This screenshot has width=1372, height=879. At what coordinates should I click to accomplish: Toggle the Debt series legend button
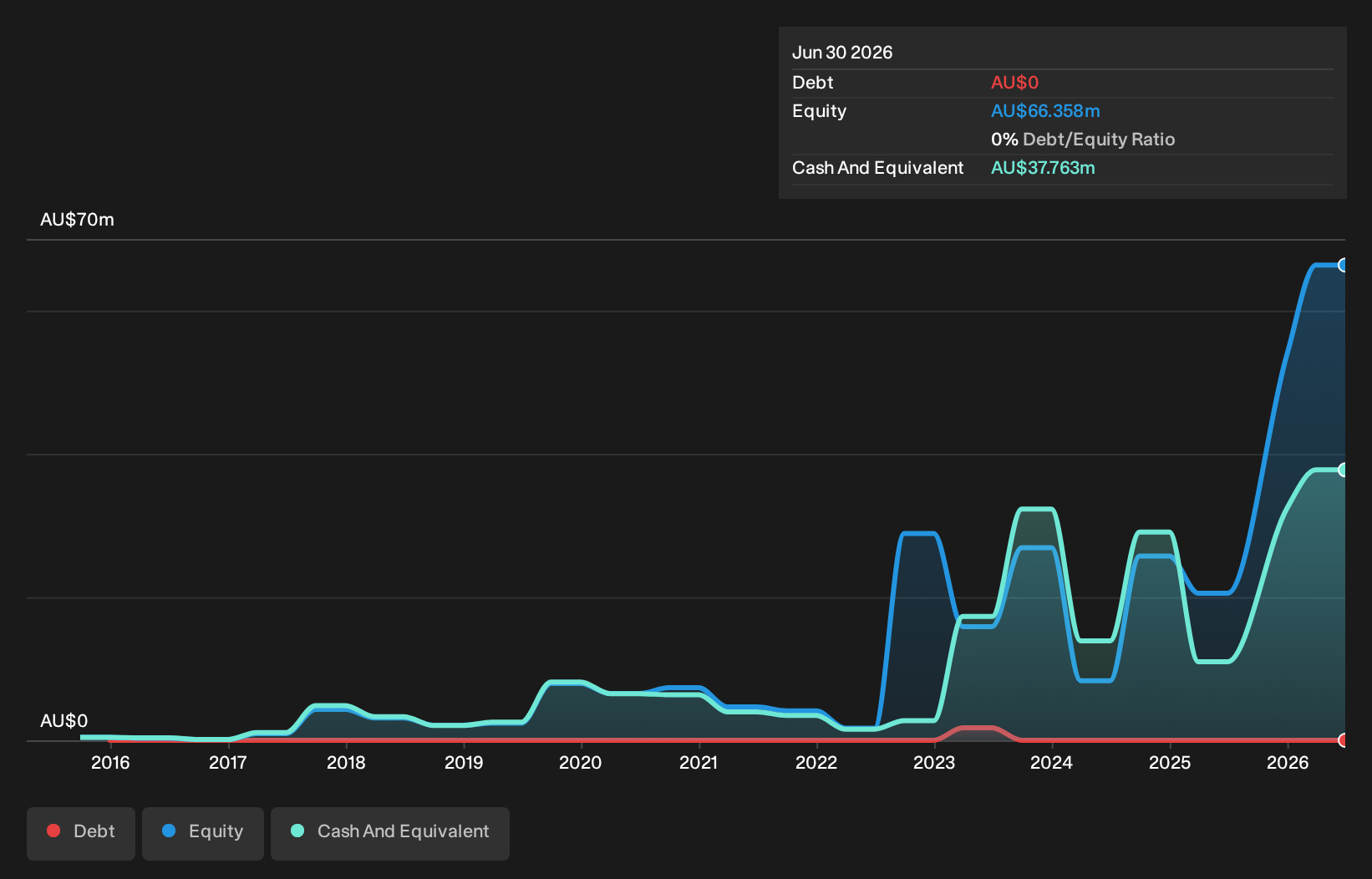click(81, 833)
